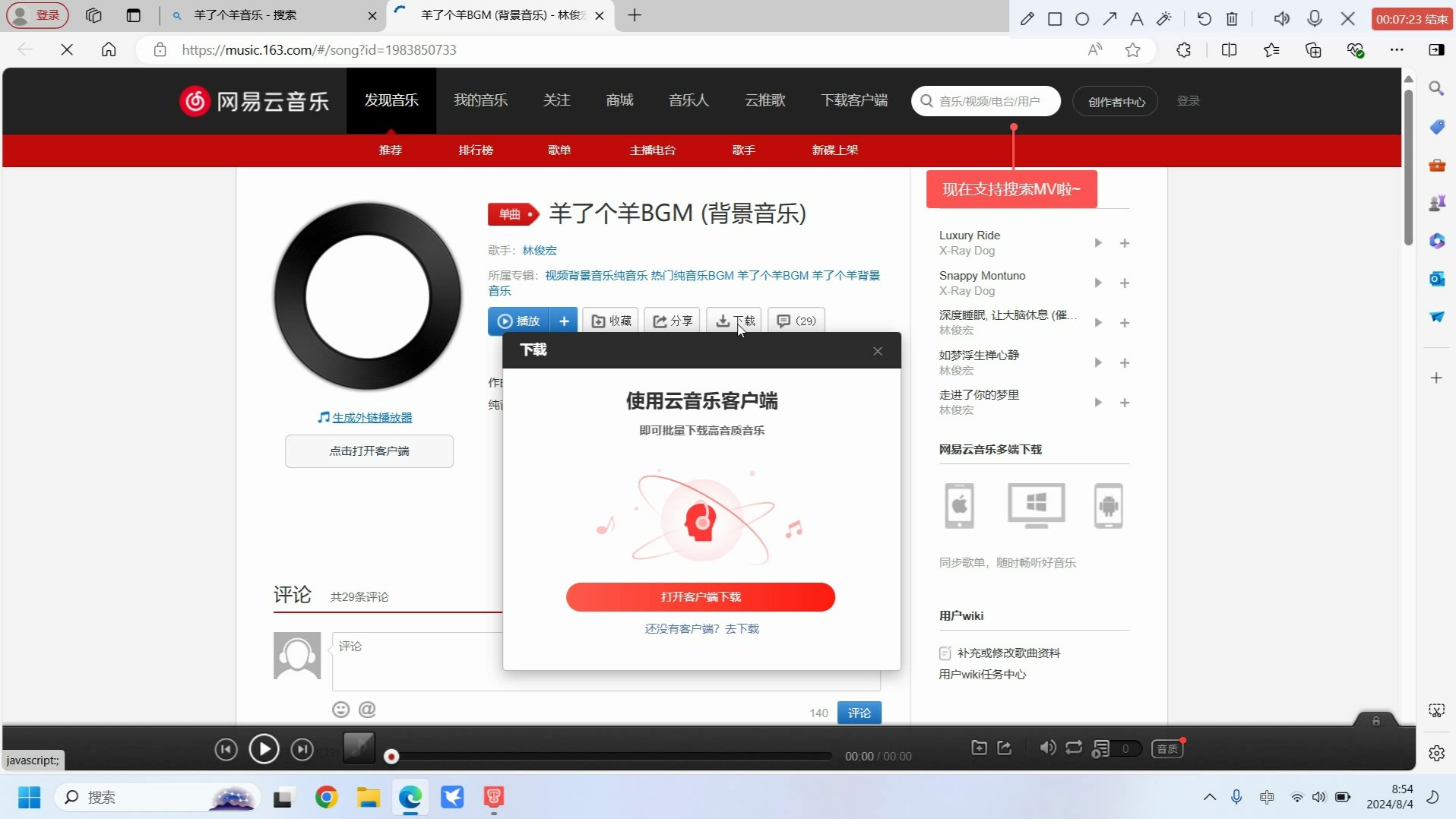Select 排行榜 in the navigation menu
1456x819 pixels.
474,150
